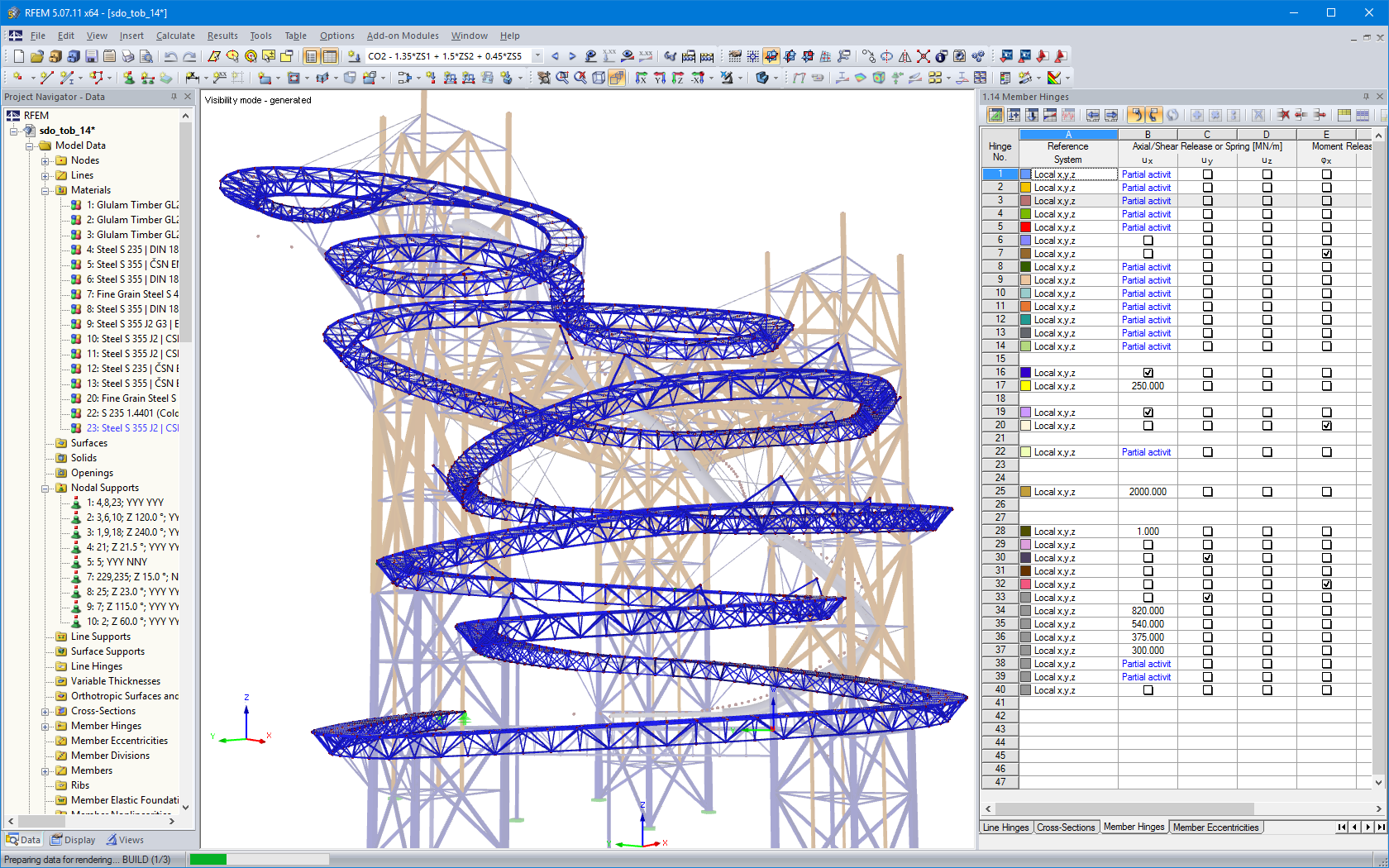Switch to the Display navigator tab
Image resolution: width=1389 pixels, height=868 pixels.
point(73,840)
